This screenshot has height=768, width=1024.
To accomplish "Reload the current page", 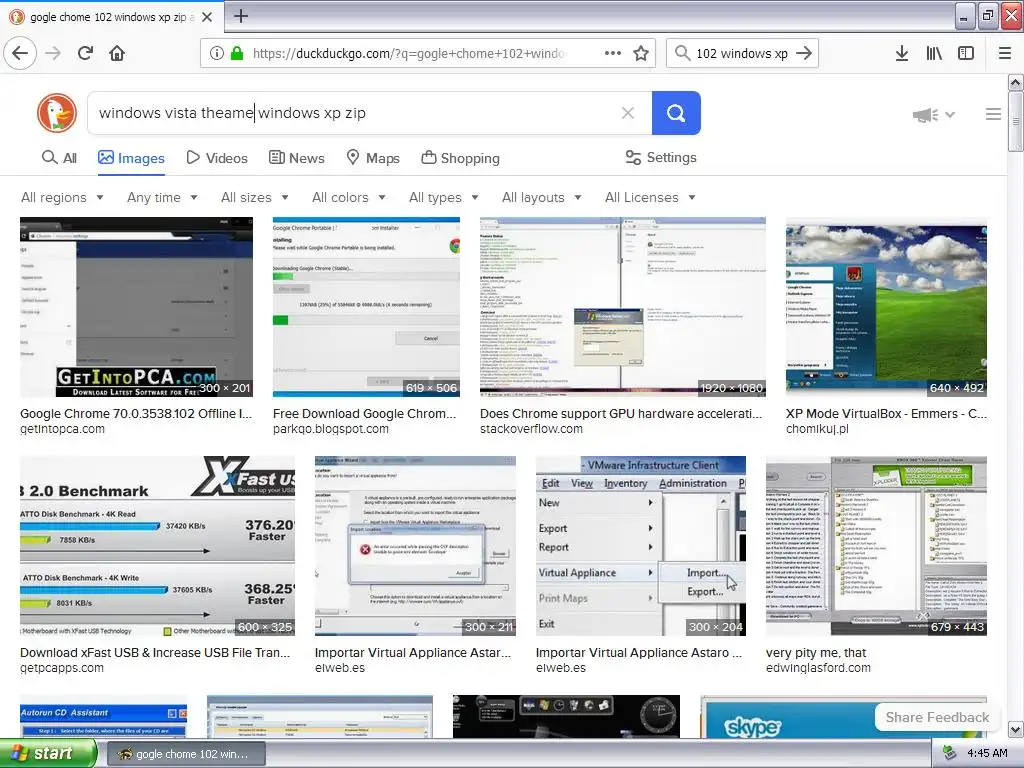I will (86, 53).
